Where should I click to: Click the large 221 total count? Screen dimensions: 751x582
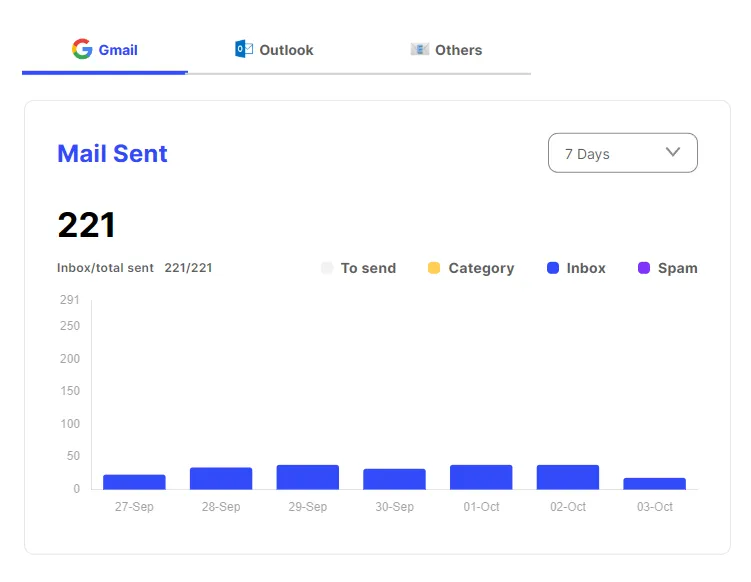click(x=87, y=225)
